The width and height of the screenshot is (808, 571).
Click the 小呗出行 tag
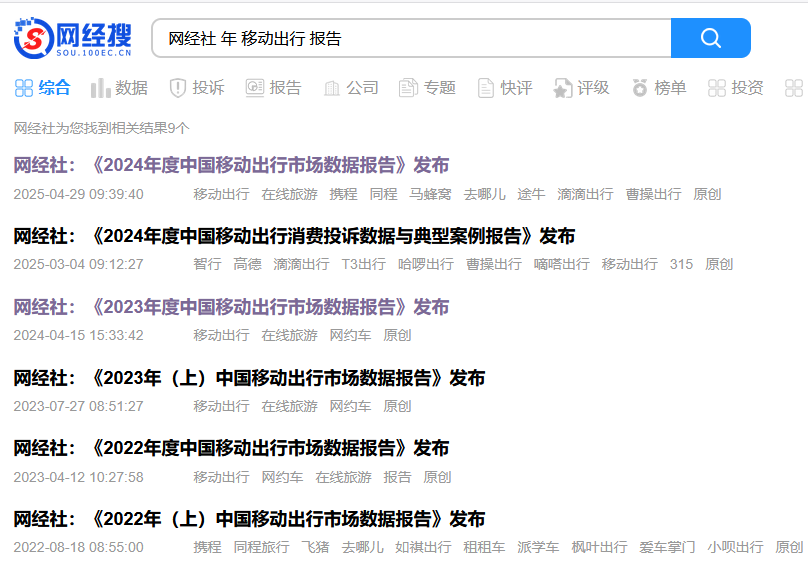tap(735, 547)
